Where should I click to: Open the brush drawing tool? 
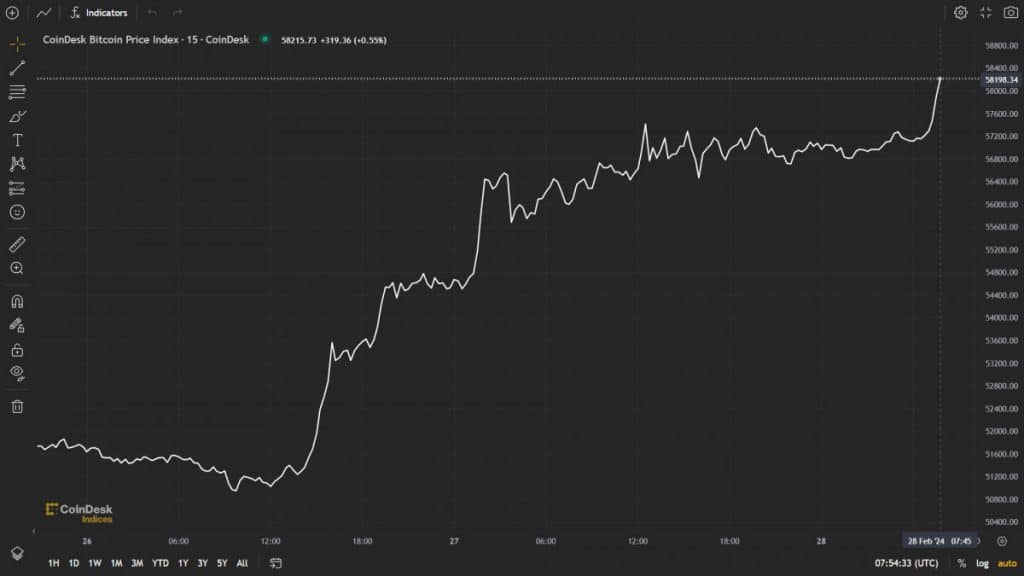(x=17, y=116)
